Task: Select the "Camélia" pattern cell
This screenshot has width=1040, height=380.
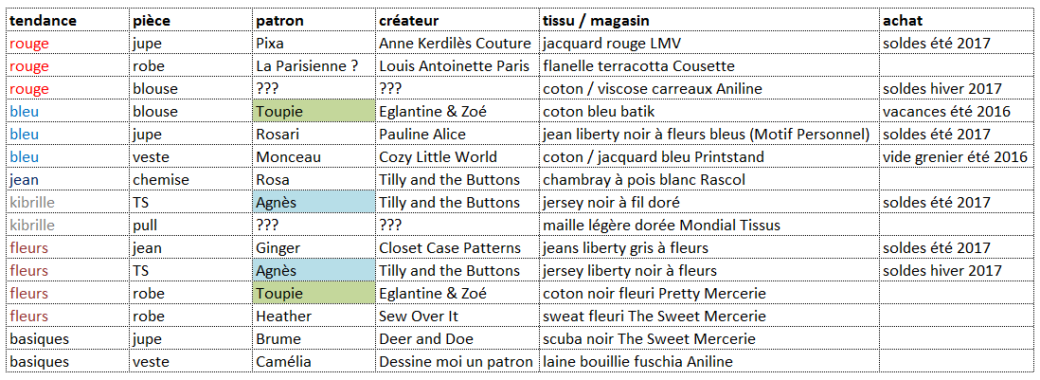Action: point(314,361)
